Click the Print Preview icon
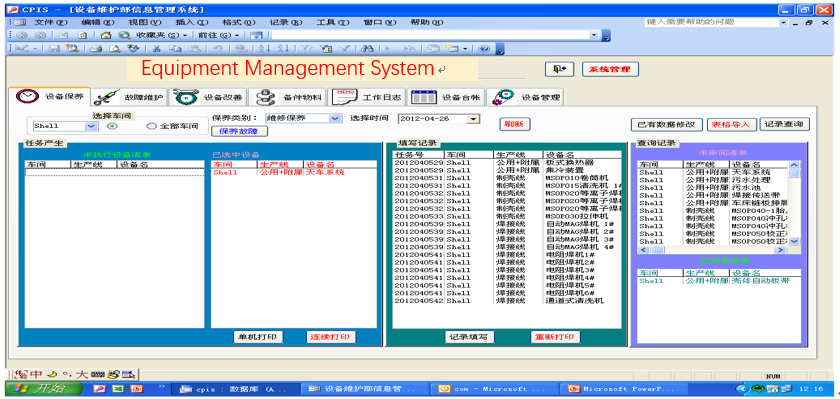The image size is (840, 399). click(115, 49)
